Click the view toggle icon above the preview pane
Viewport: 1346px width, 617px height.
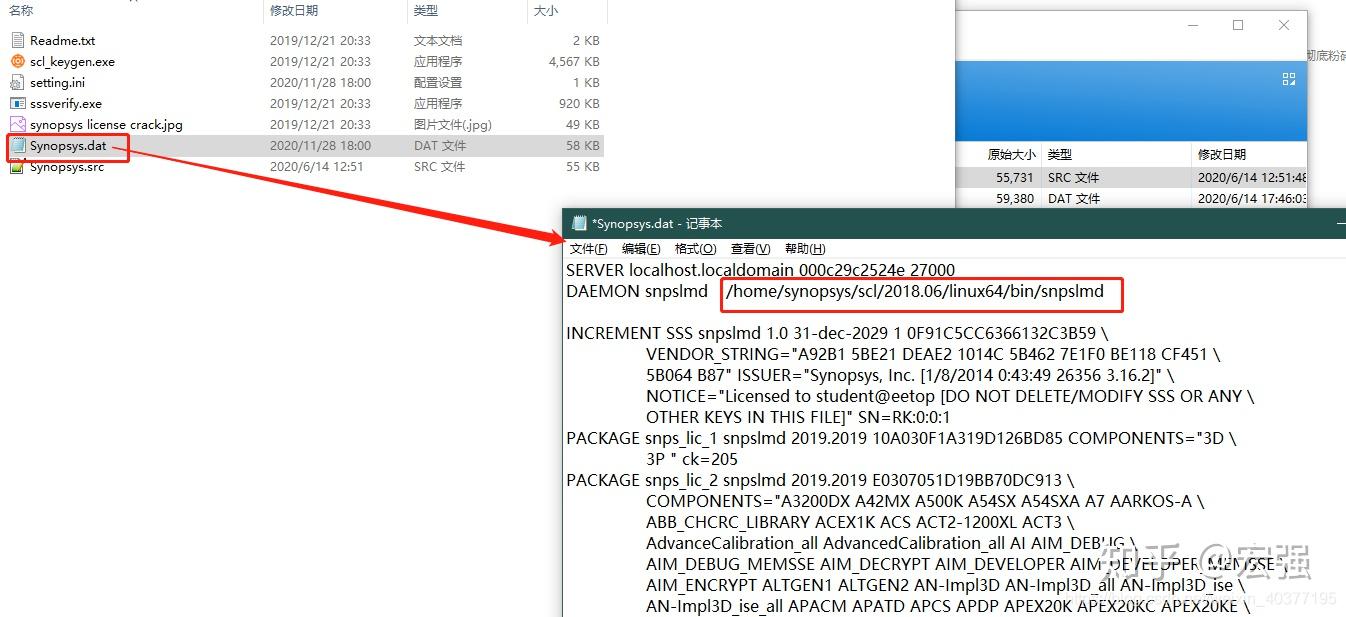point(1288,78)
